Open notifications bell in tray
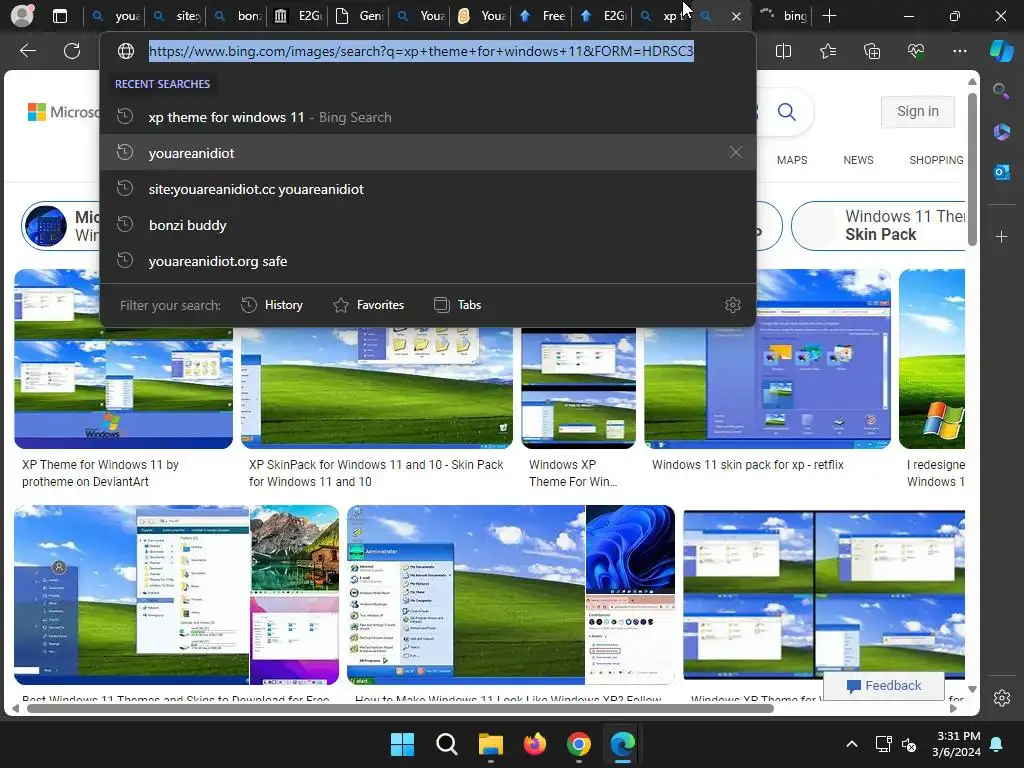The width and height of the screenshot is (1024, 768). (x=997, y=744)
